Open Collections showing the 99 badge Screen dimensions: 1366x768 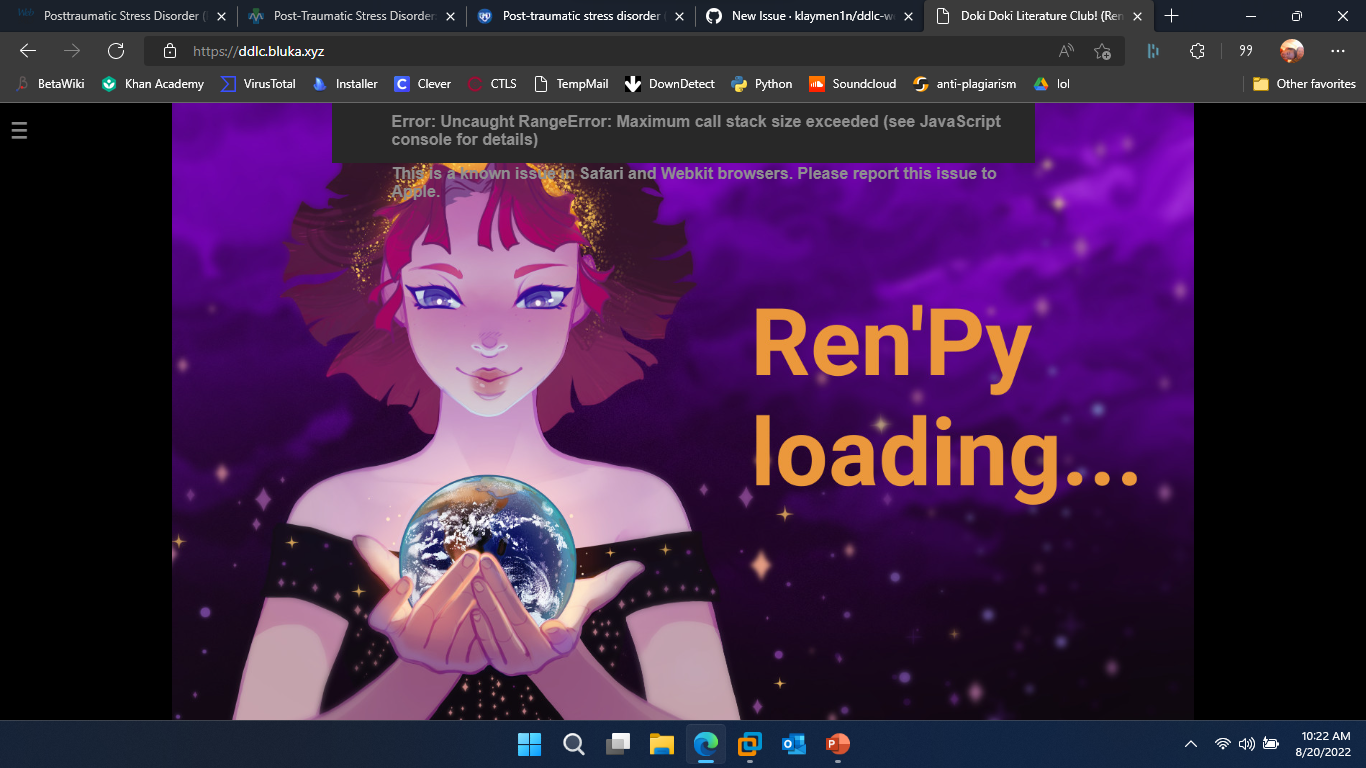click(x=1245, y=50)
